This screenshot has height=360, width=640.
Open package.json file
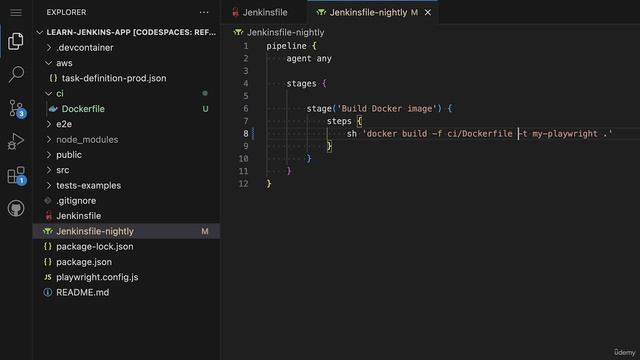84,262
